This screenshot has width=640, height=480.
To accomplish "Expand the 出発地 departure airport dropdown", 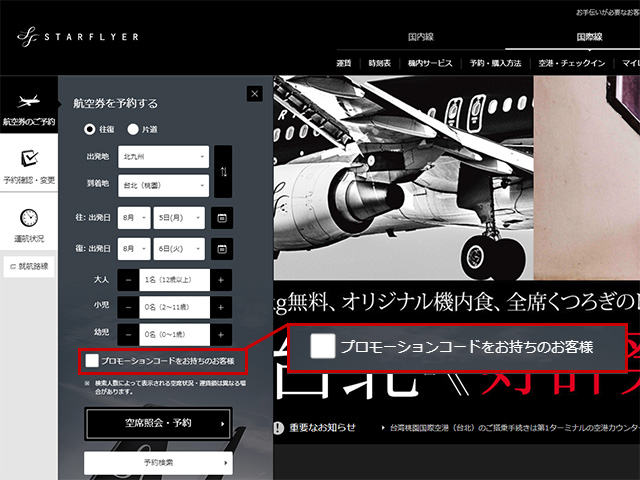I will point(163,158).
